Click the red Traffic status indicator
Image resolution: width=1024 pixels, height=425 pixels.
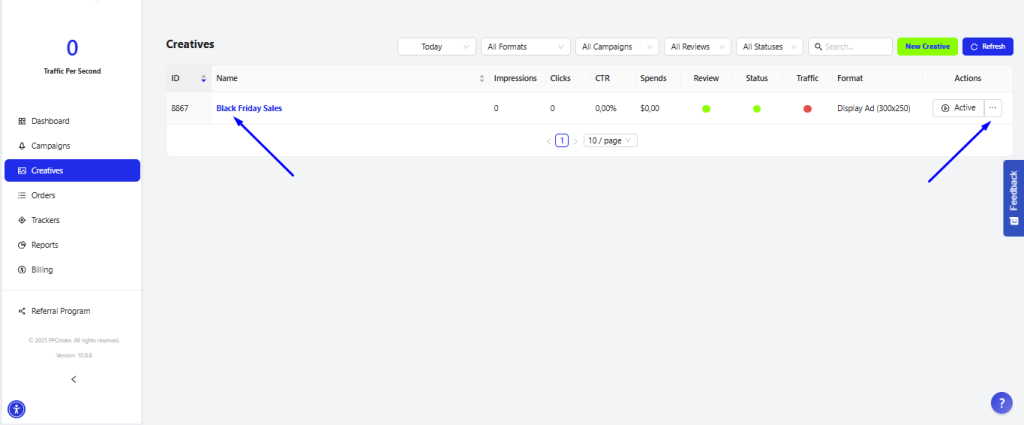coord(807,108)
